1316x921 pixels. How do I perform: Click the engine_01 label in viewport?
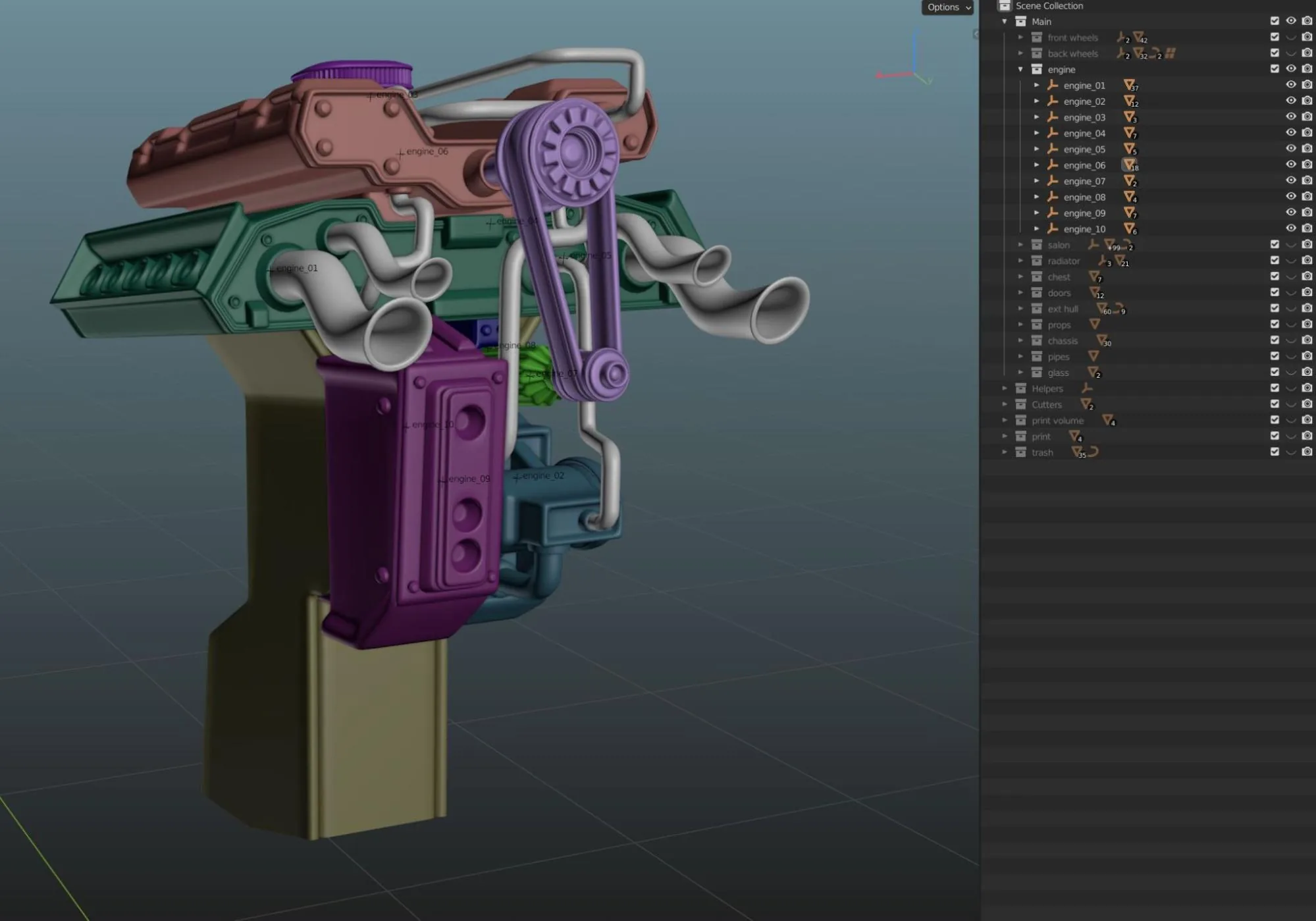click(x=296, y=268)
